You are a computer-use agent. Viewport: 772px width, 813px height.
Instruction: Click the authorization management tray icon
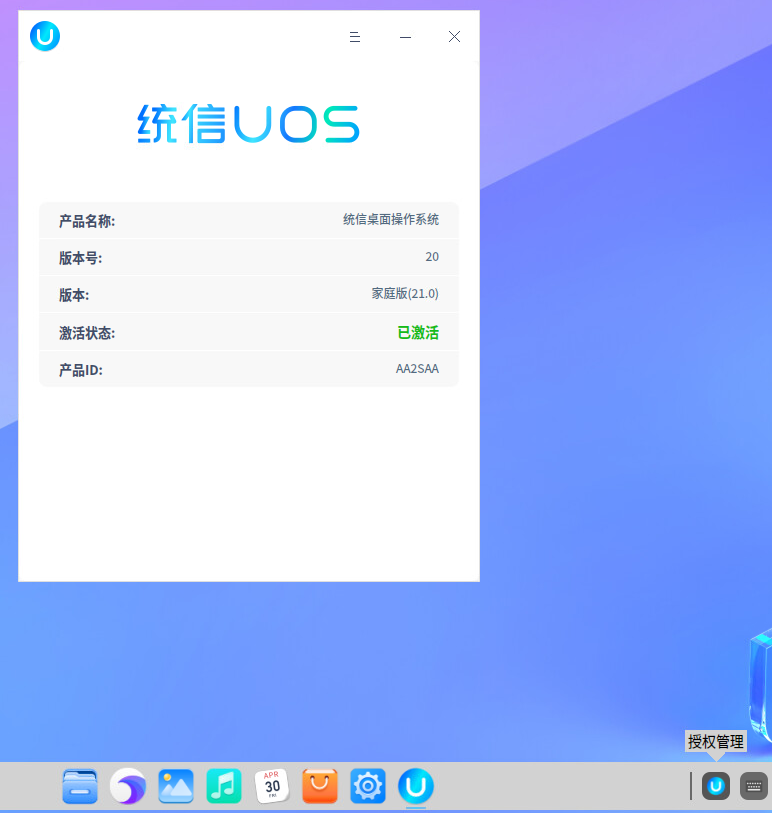716,786
